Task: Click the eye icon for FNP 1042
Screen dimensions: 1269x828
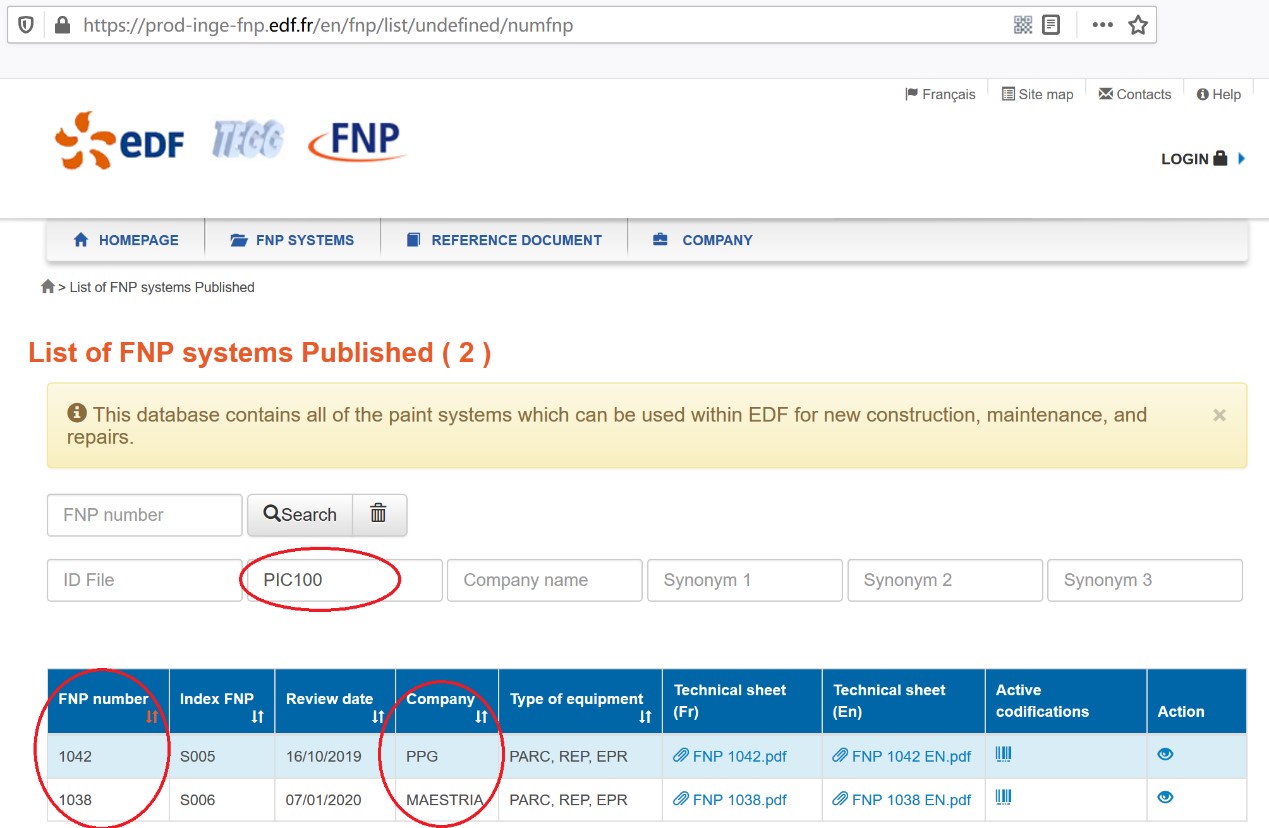Action: click(x=1165, y=755)
